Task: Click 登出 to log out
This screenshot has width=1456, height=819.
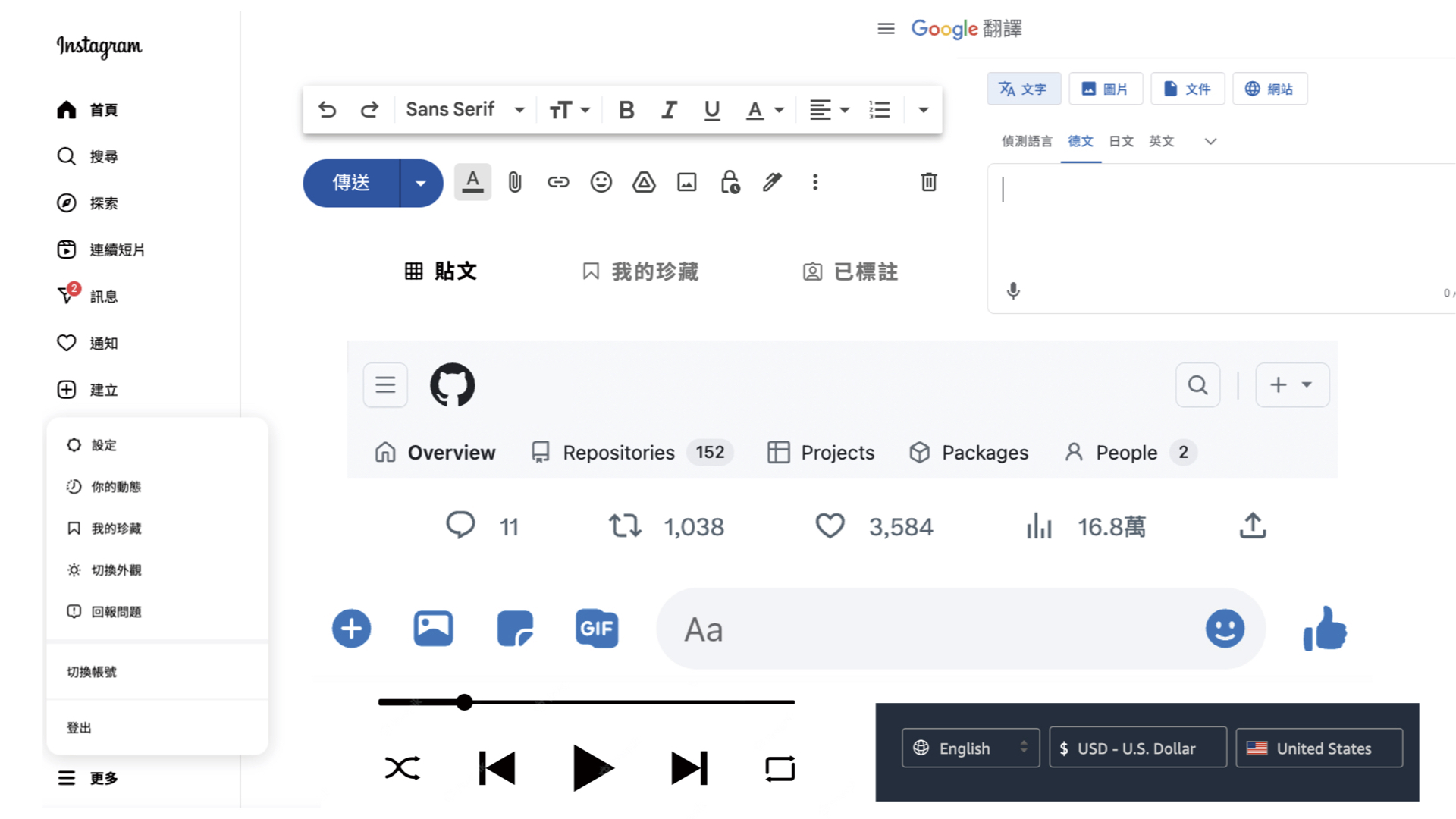Action: point(79,728)
